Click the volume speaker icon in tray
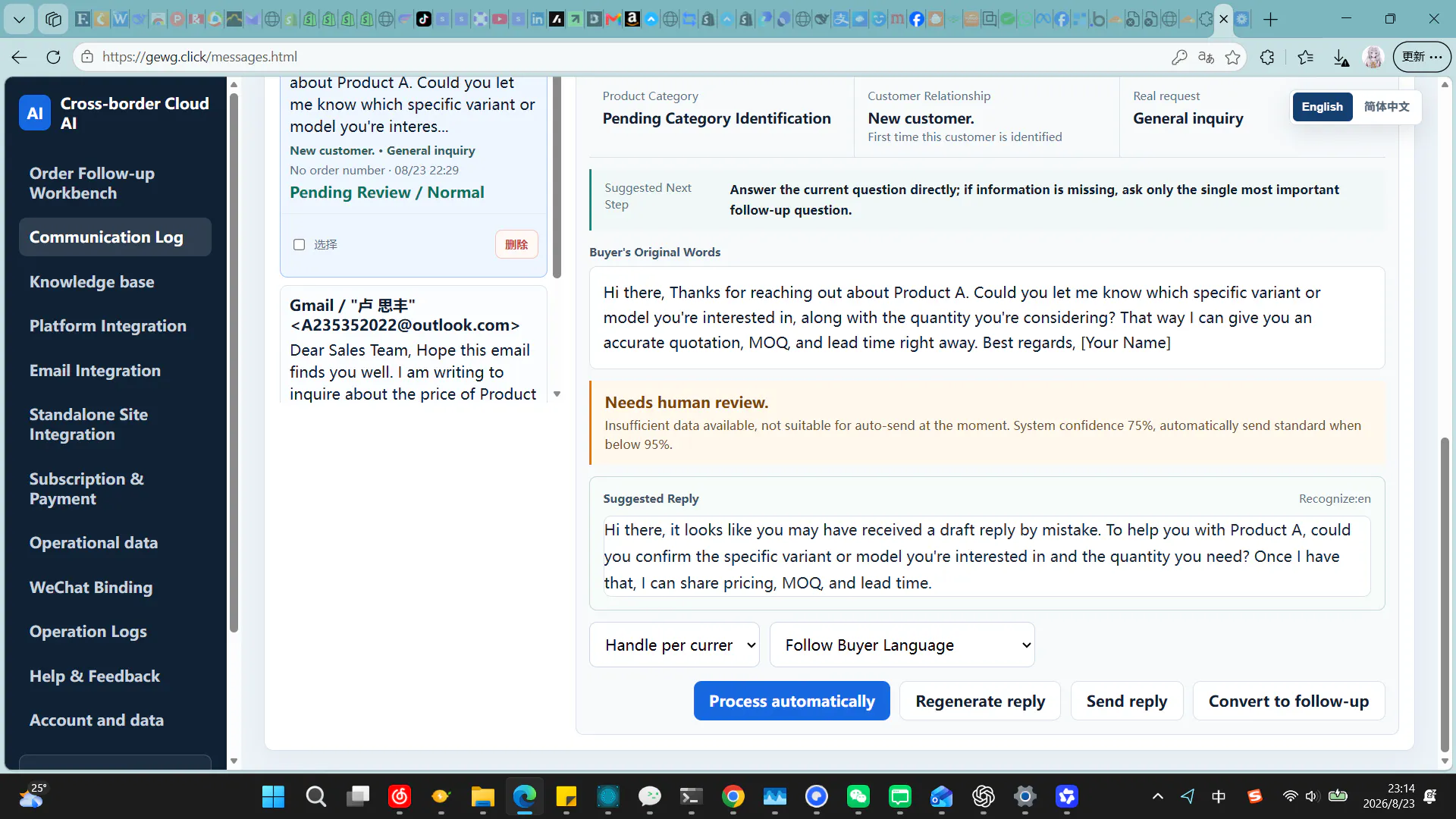1456x819 pixels. click(x=1312, y=796)
